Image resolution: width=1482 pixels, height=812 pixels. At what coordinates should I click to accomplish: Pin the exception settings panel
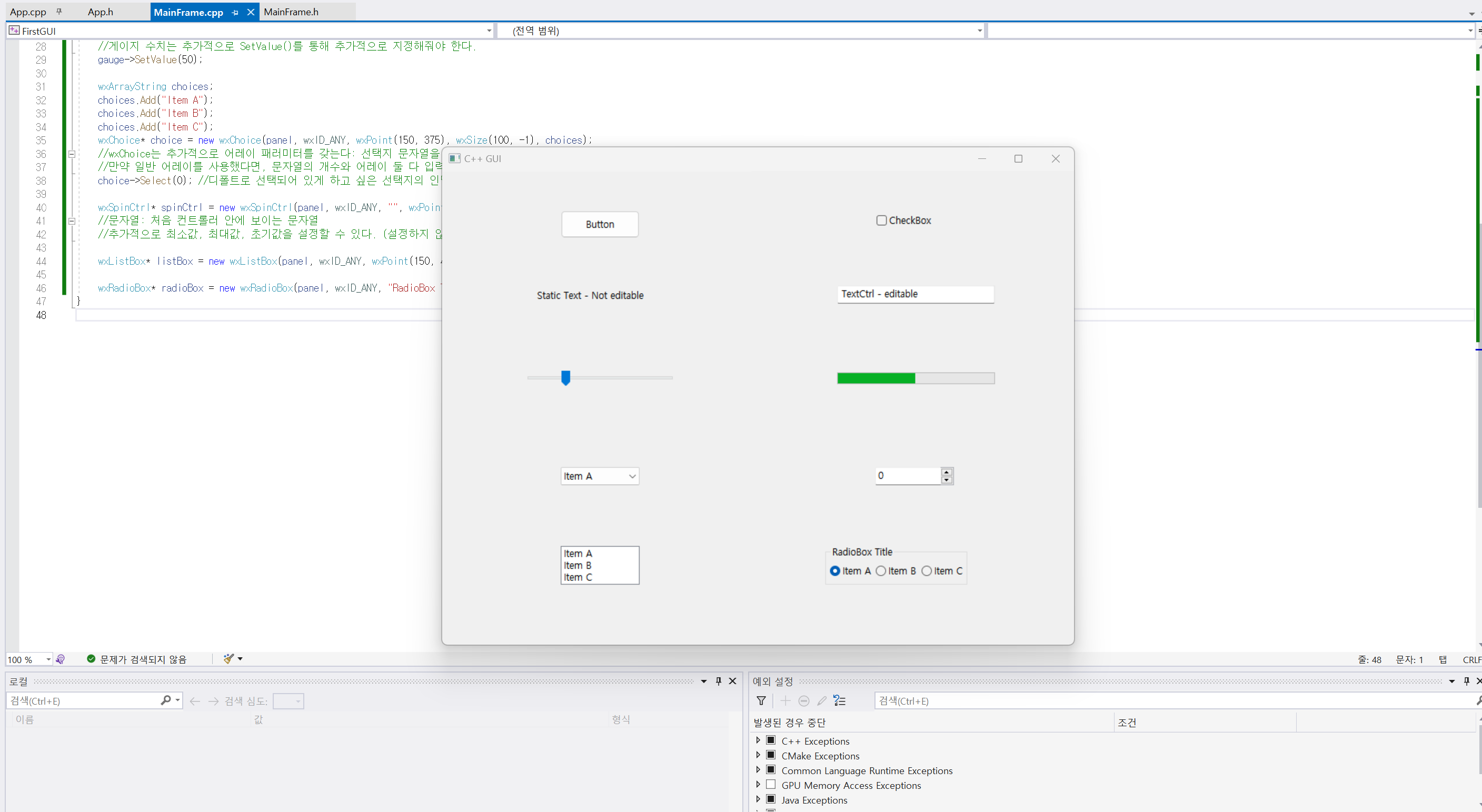point(1466,681)
